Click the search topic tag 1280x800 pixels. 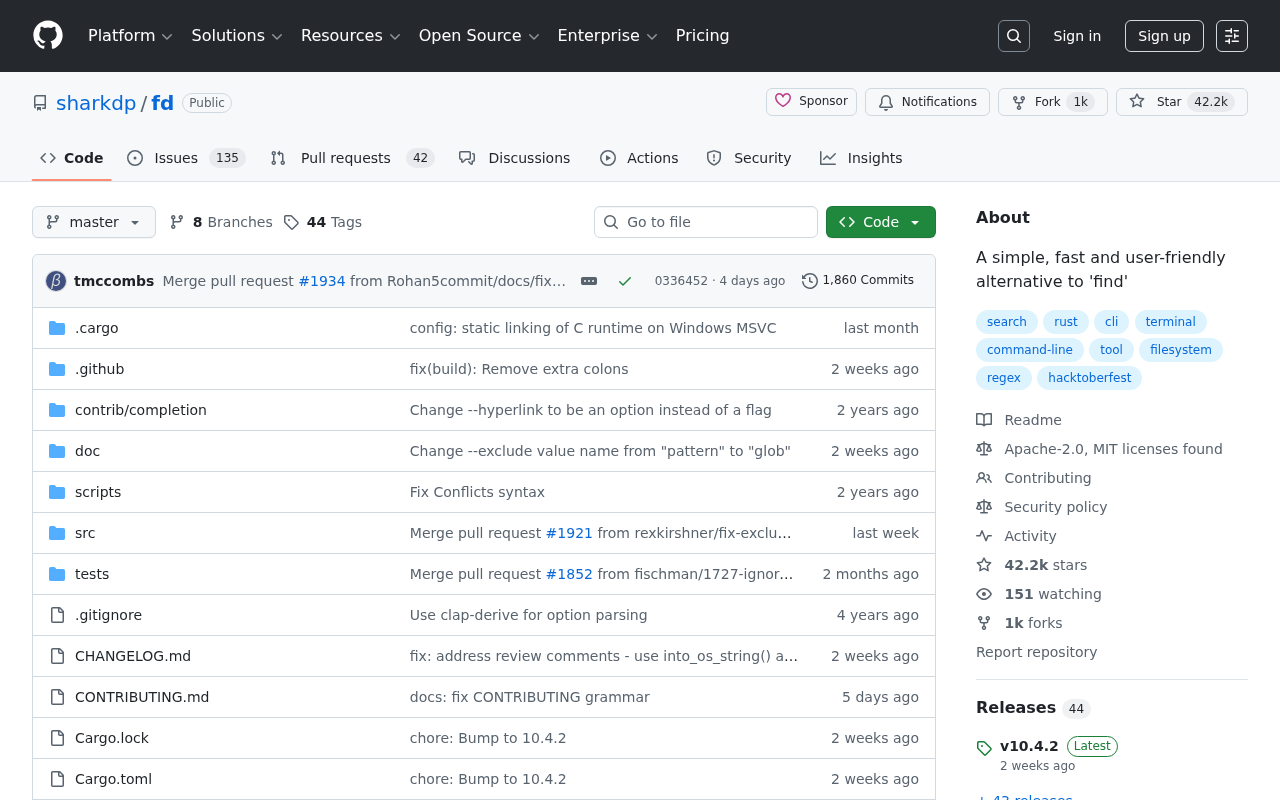tap(1006, 321)
